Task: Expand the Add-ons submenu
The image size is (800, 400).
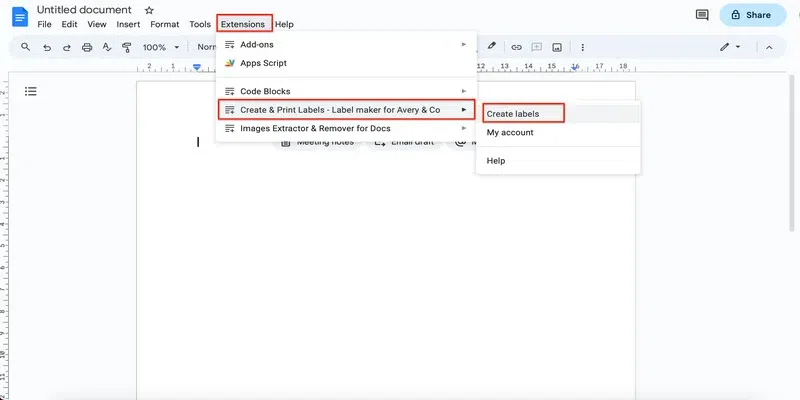Action: [x=346, y=44]
